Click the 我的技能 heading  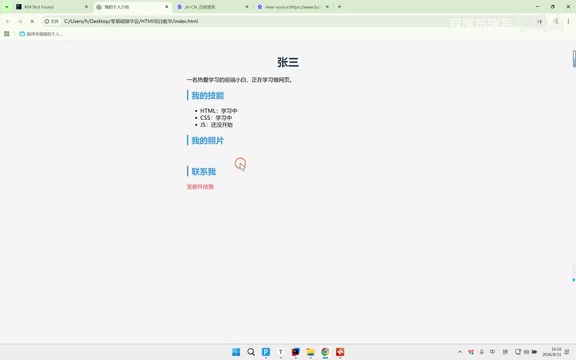coord(208,96)
